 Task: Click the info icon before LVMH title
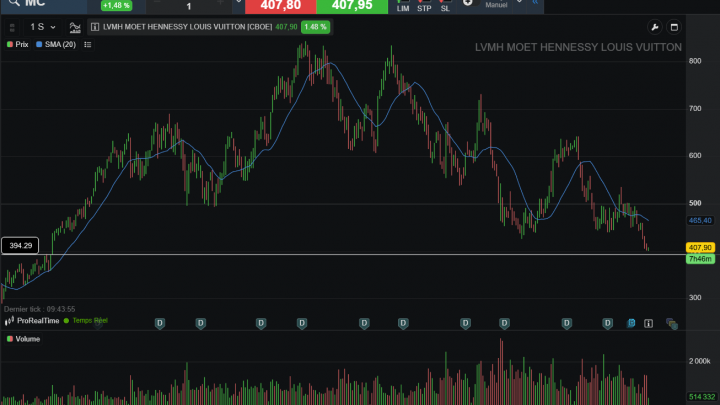pos(95,27)
